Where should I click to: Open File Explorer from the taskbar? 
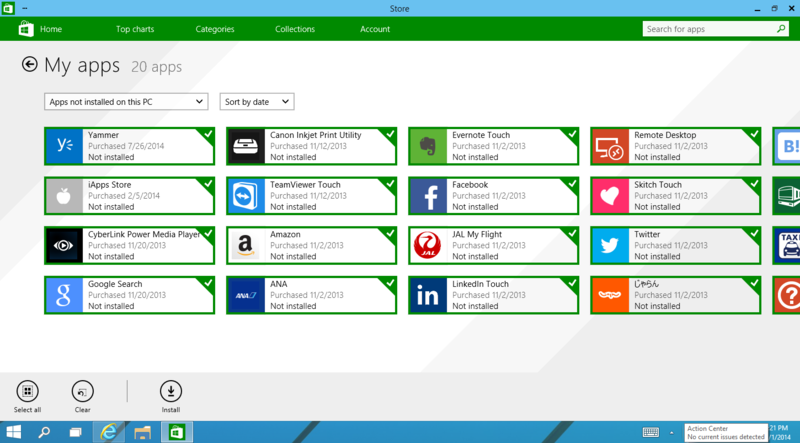142,432
